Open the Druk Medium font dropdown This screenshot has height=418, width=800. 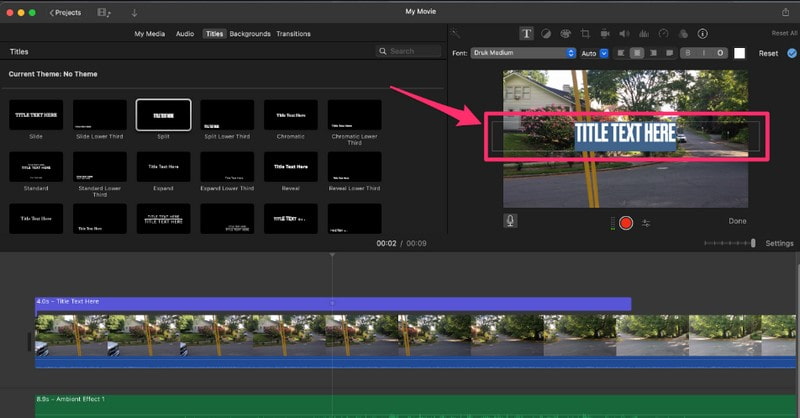pyautogui.click(x=526, y=53)
